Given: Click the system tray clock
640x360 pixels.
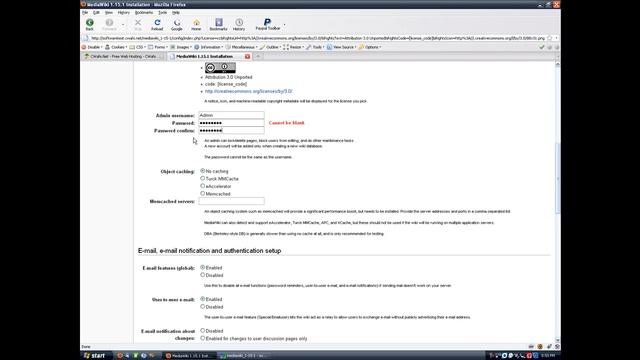Looking at the screenshot, I should tap(548, 356).
